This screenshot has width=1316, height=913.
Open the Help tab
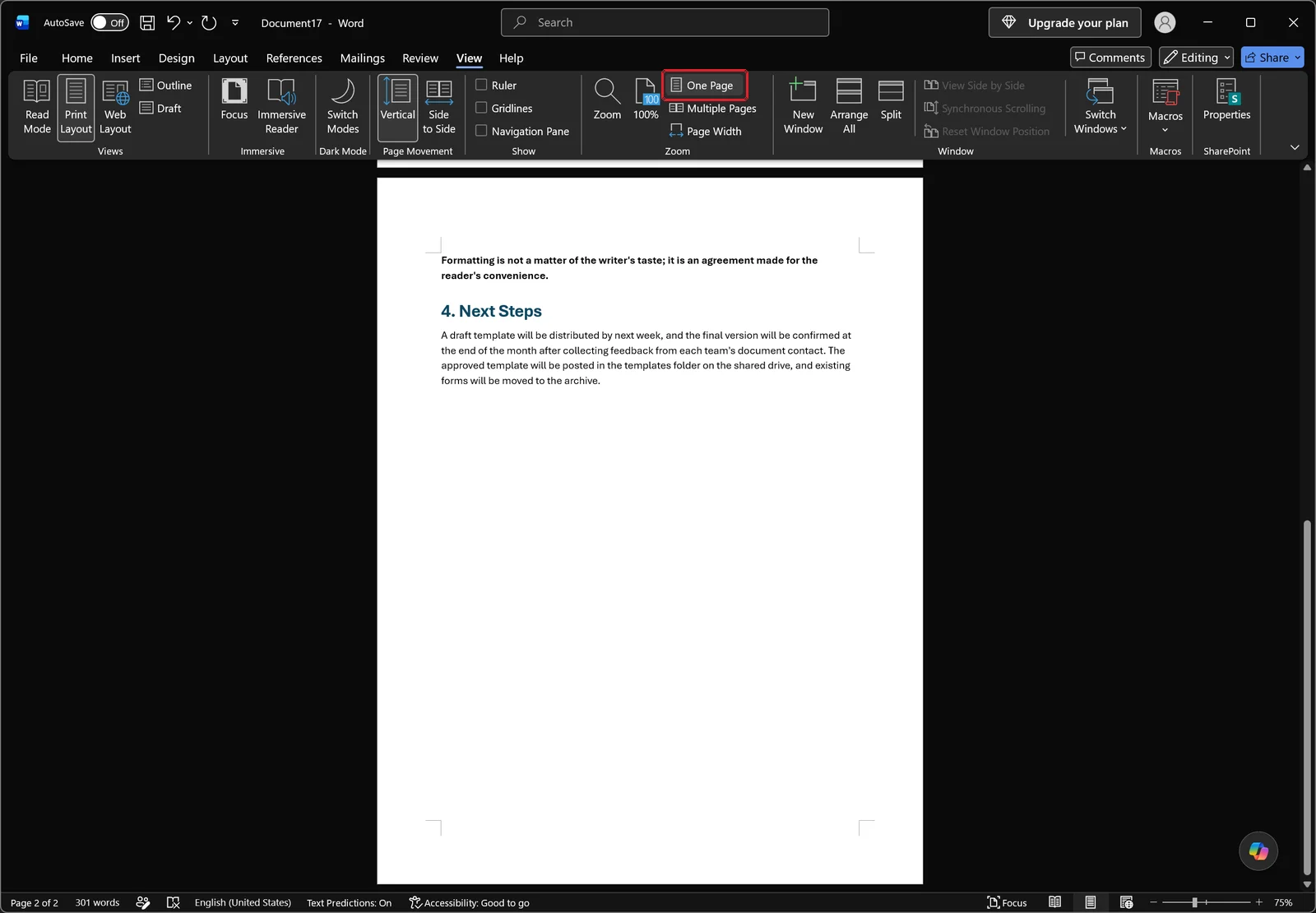[x=511, y=58]
